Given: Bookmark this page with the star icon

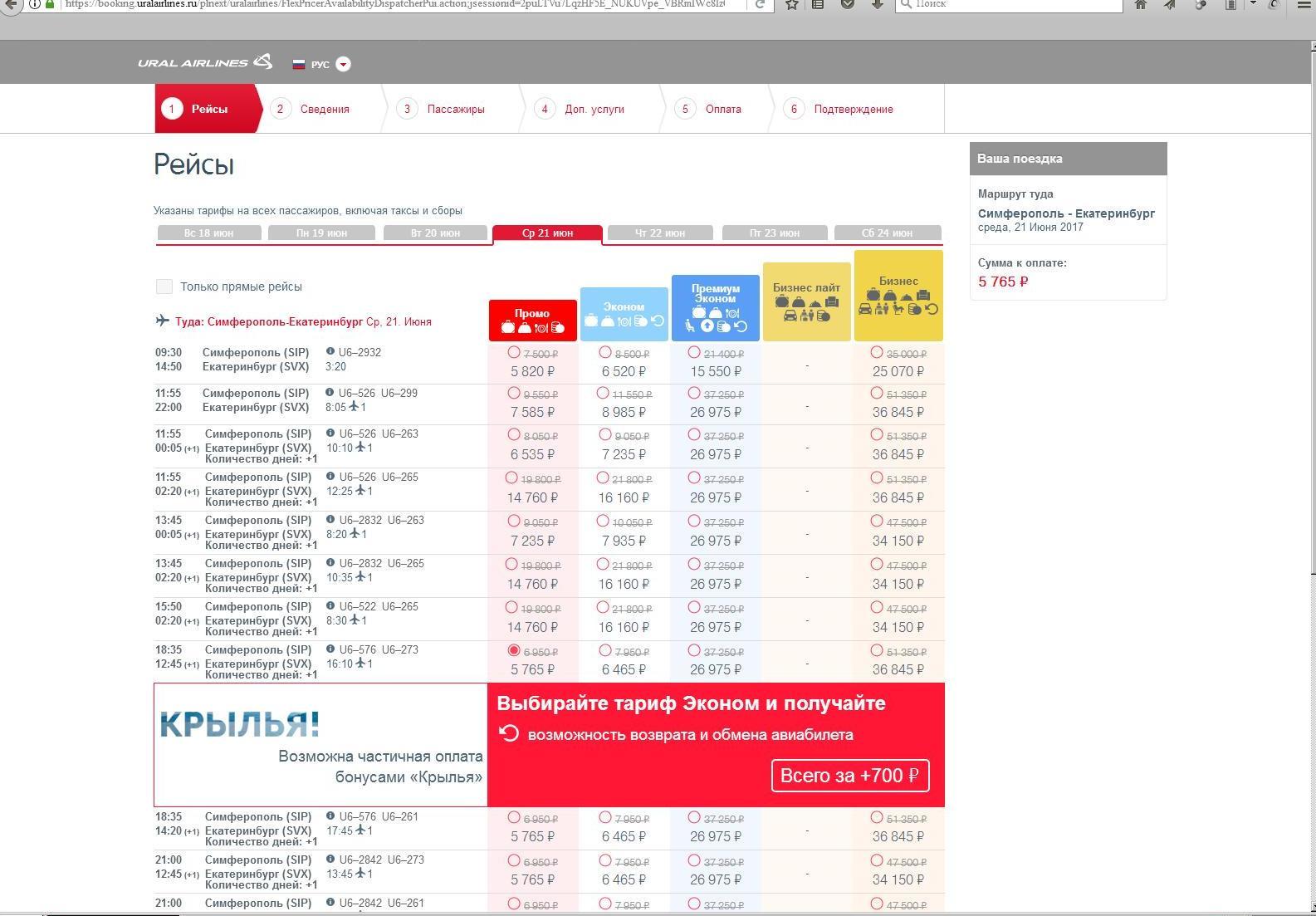Looking at the screenshot, I should tap(792, 4).
